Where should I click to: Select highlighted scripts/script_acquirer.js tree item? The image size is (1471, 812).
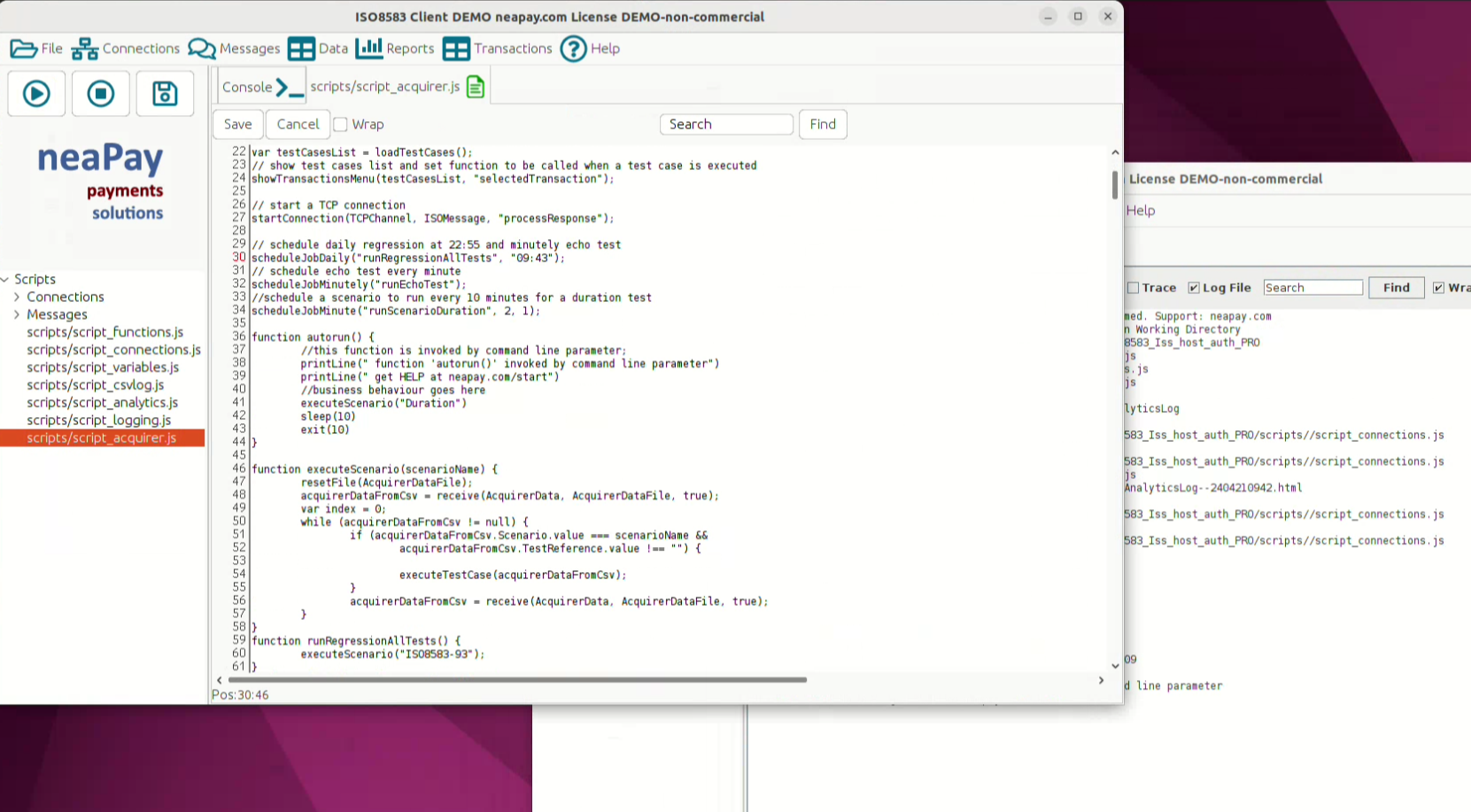point(102,438)
